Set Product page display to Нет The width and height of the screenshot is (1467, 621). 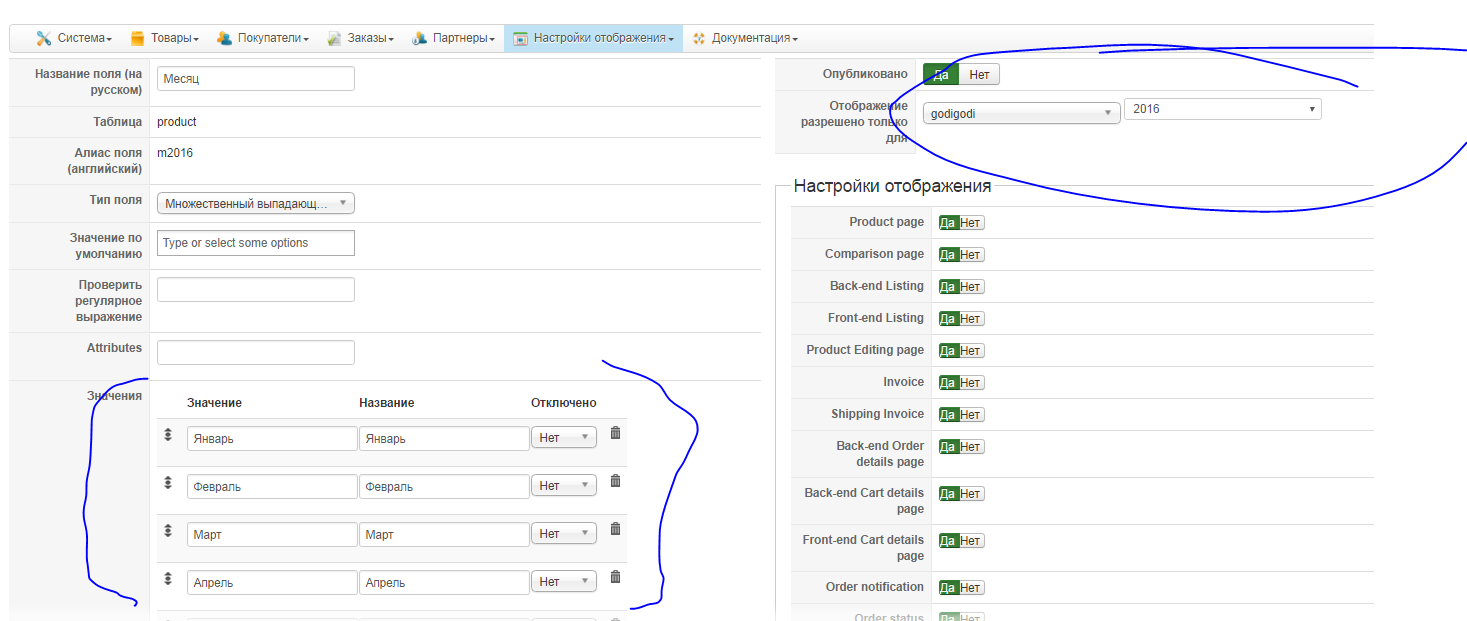coord(971,223)
